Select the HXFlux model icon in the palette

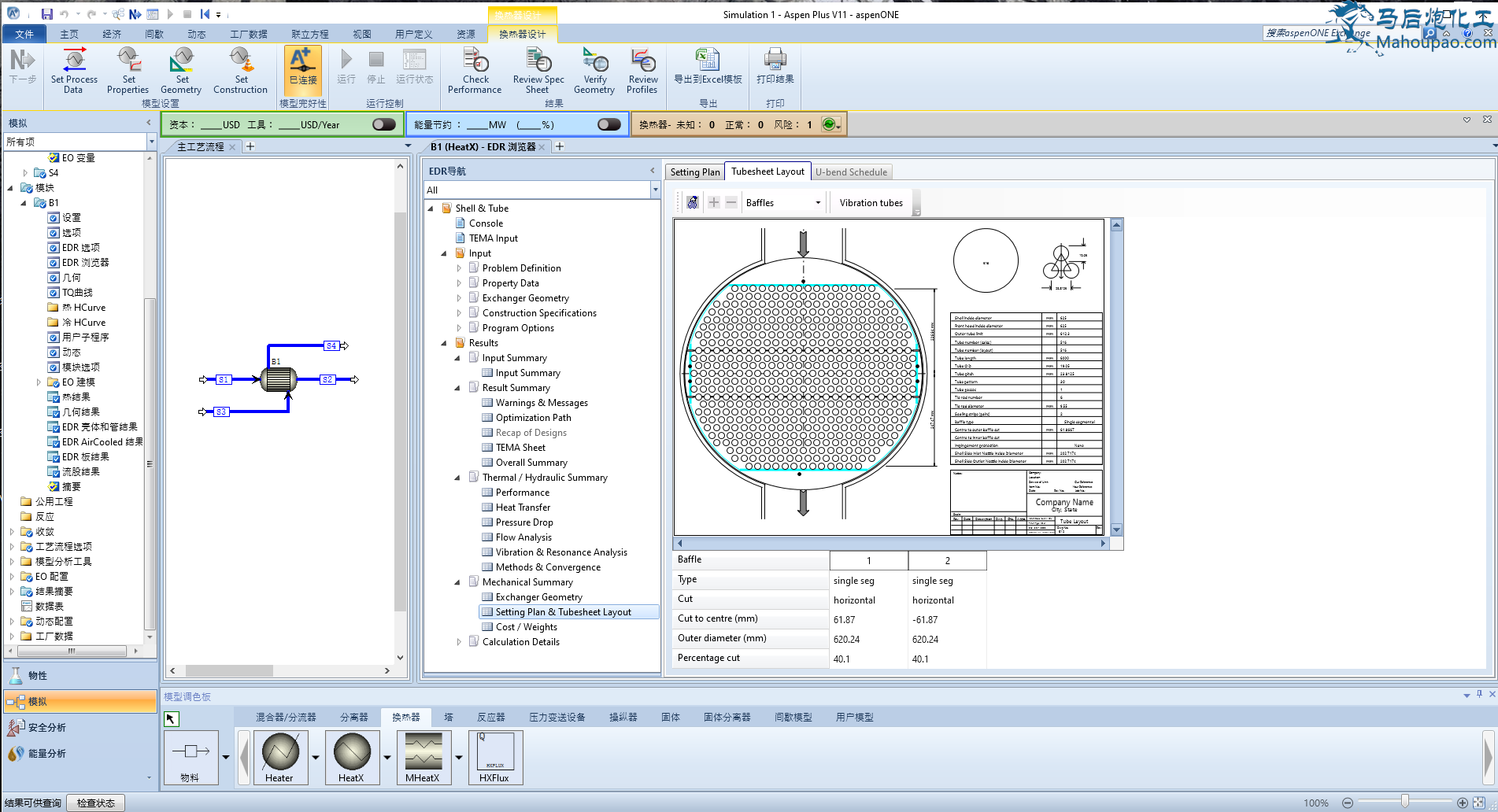(x=494, y=757)
